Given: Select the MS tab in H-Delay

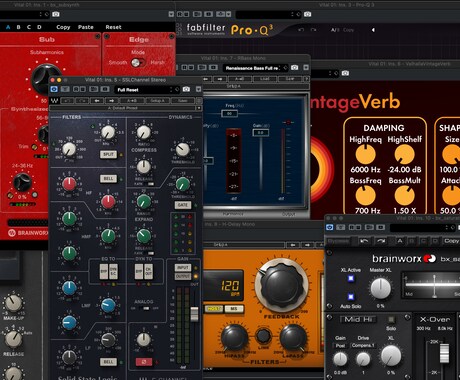Looking at the screenshot, I should (x=234, y=309).
